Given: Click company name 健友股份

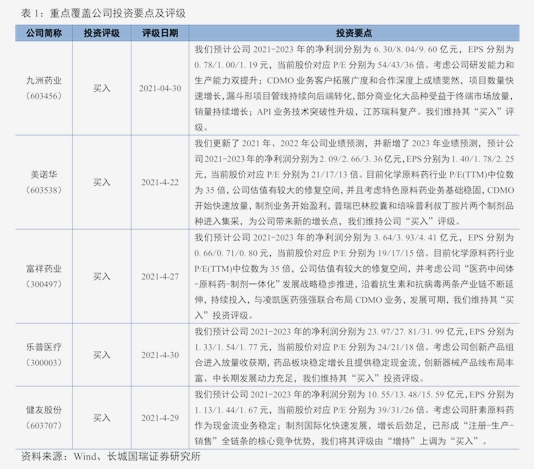Looking at the screenshot, I should [x=44, y=410].
